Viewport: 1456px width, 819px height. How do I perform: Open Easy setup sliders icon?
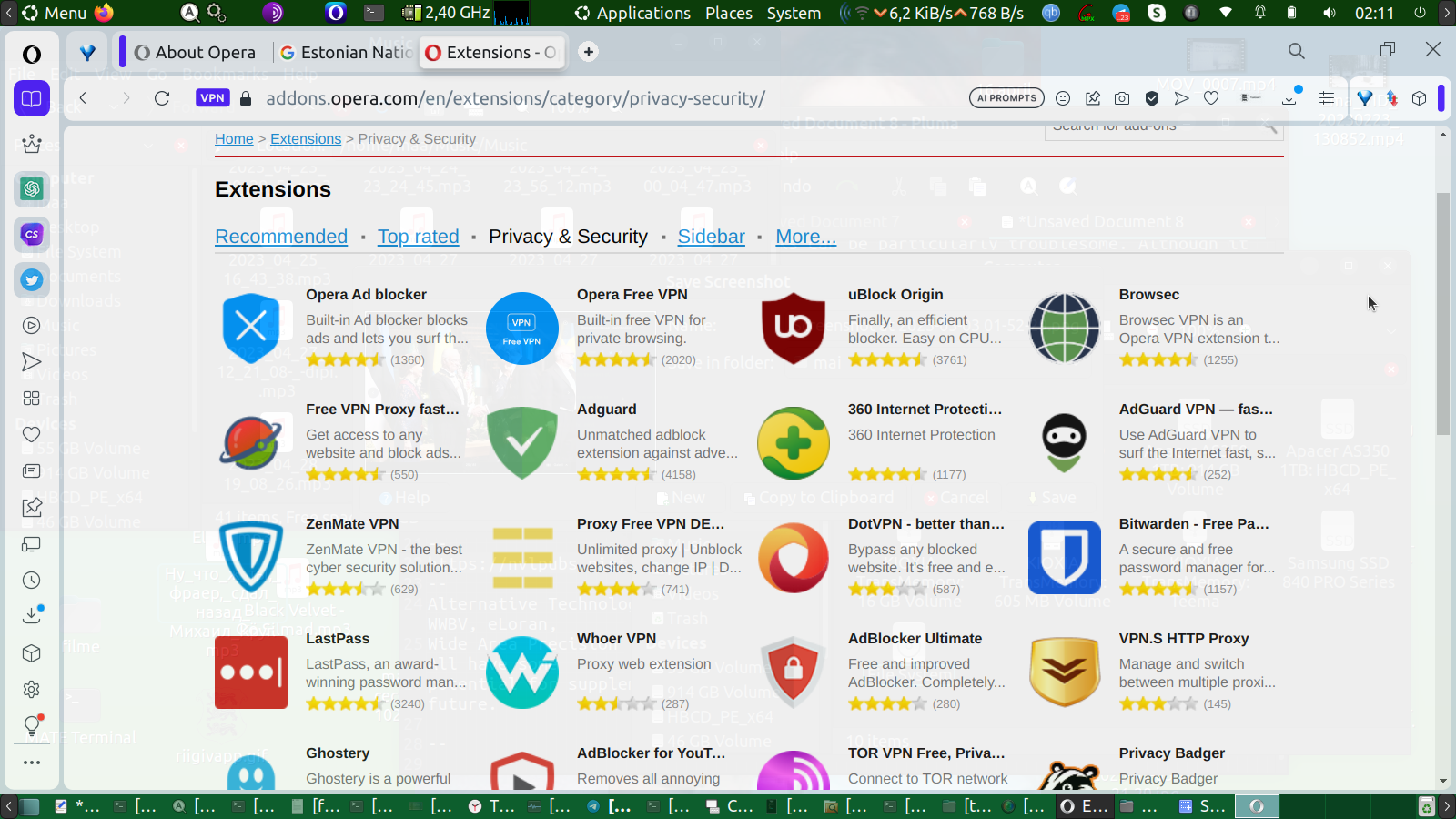[x=1327, y=98]
